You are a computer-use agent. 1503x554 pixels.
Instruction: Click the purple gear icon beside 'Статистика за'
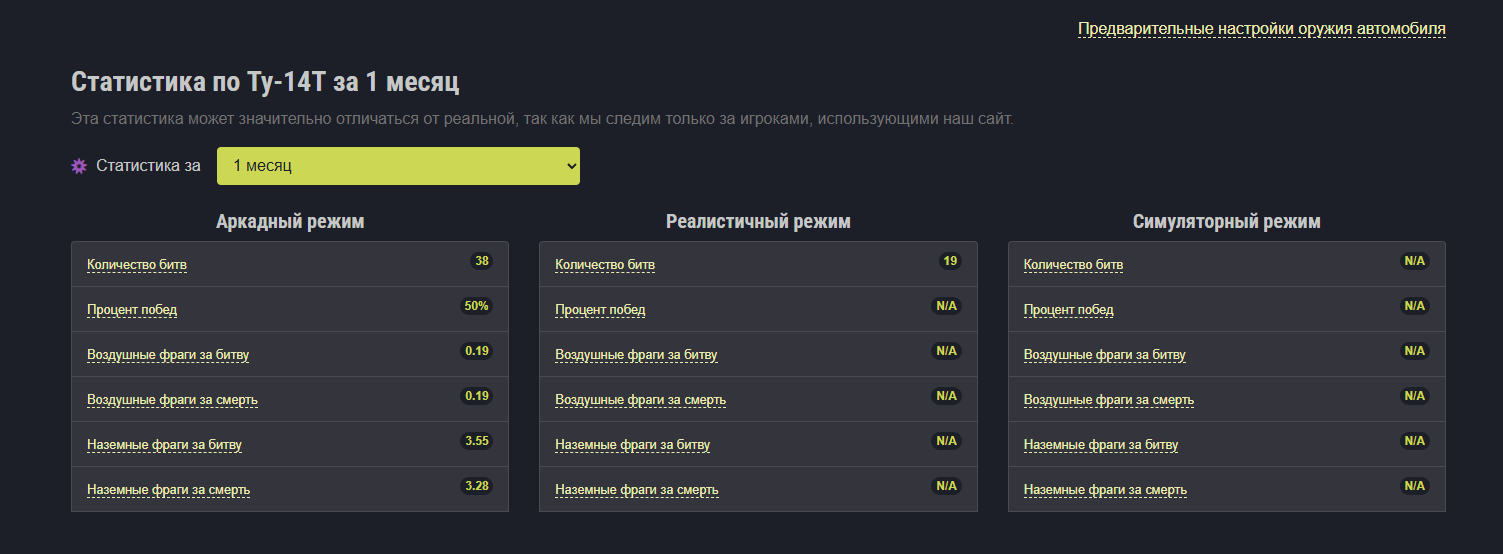[79, 166]
